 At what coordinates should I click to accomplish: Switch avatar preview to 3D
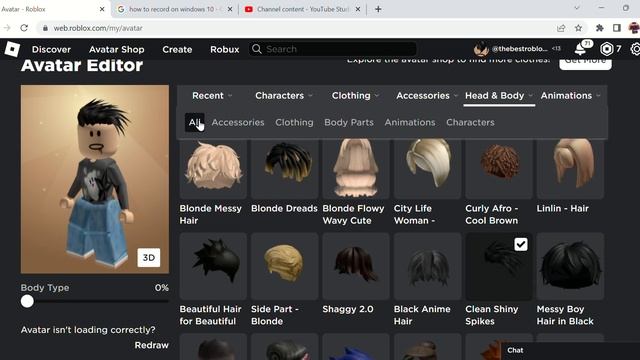149,258
